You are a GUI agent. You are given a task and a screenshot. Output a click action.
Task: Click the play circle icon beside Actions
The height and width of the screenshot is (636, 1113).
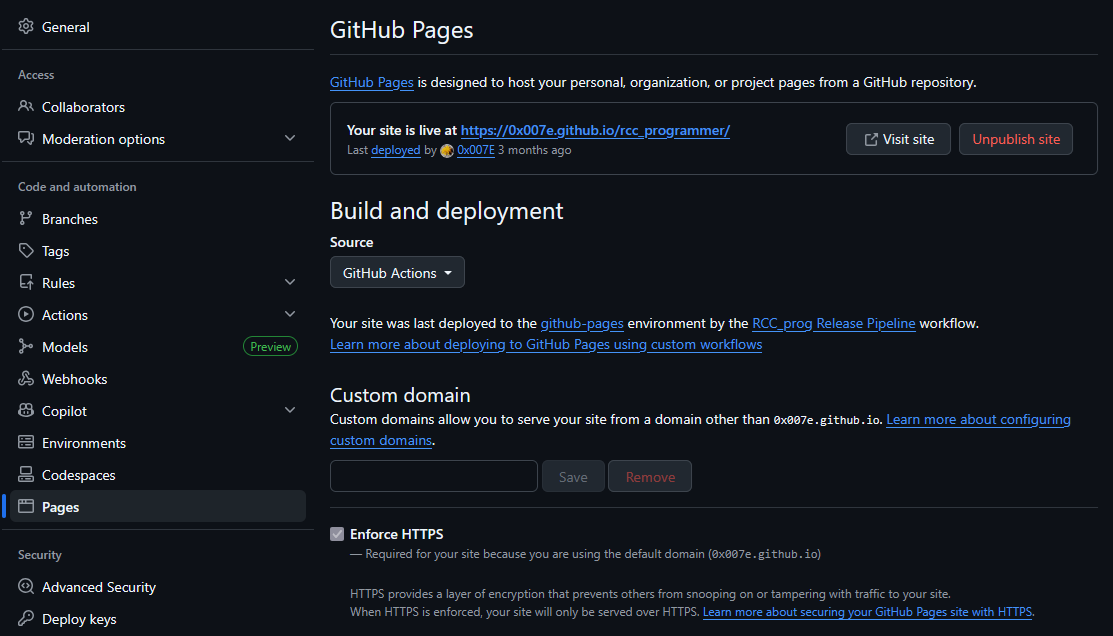(x=26, y=314)
